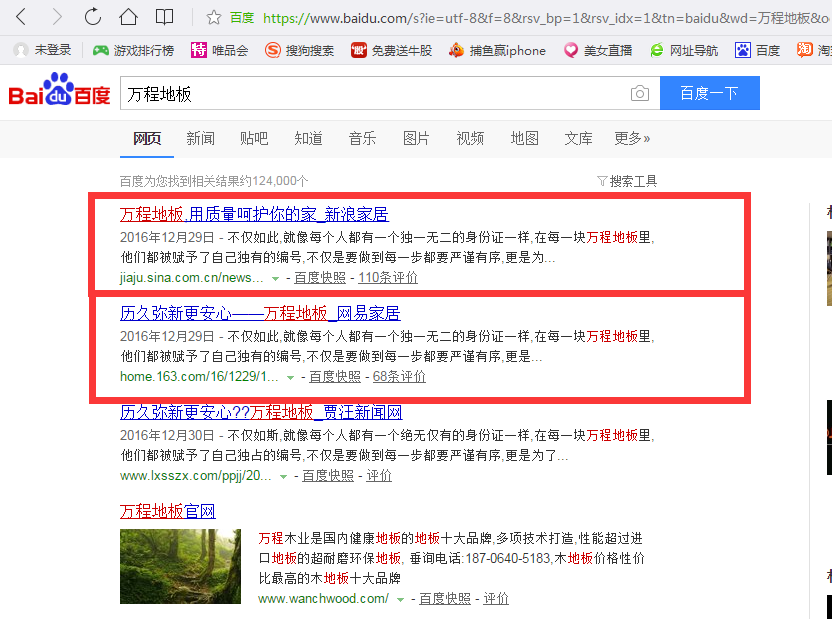
Task: Focus the browser address bar URL
Action: (547, 18)
